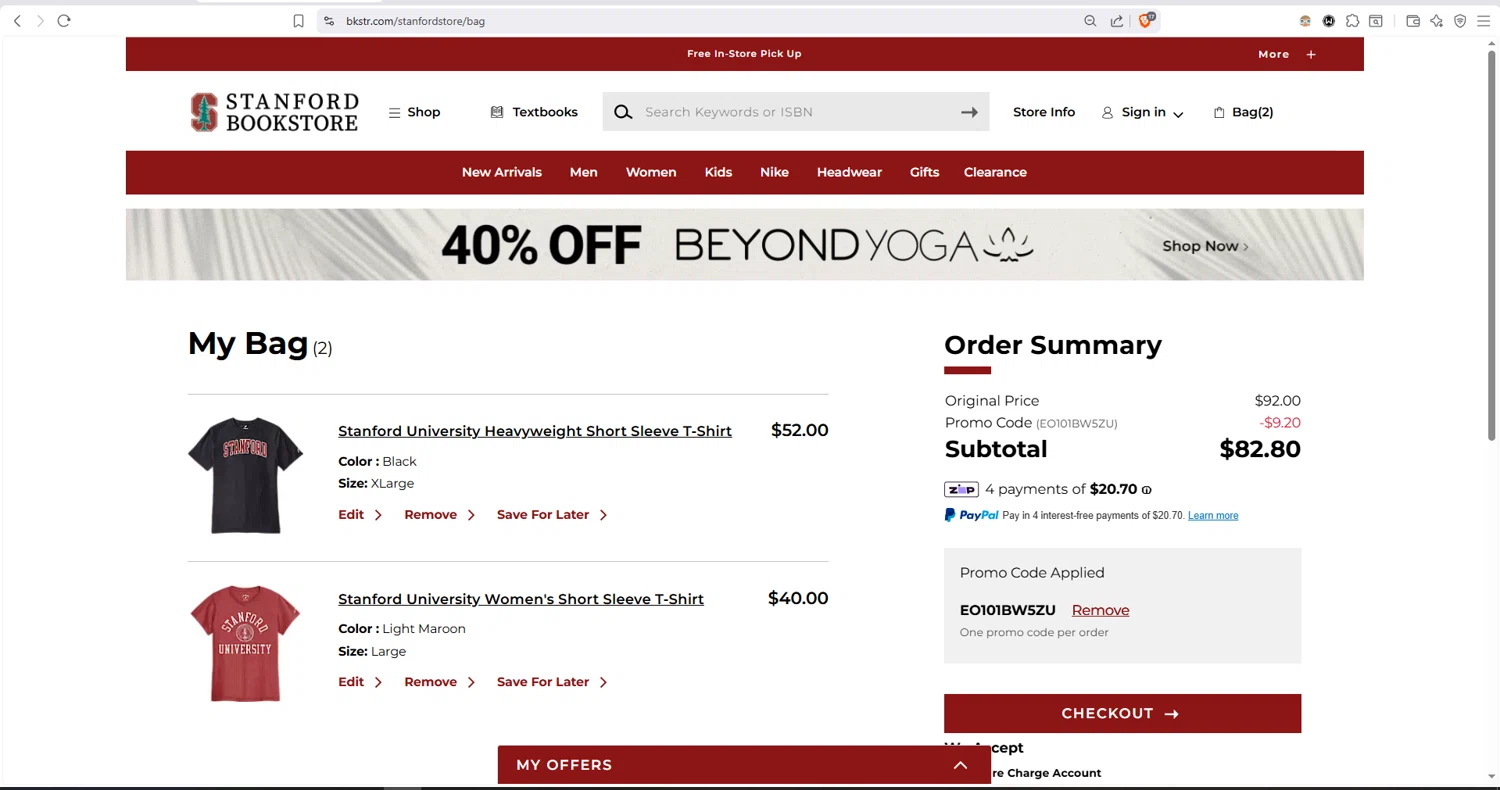The width and height of the screenshot is (1500, 790).
Task: Open the Men category
Action: 583,172
